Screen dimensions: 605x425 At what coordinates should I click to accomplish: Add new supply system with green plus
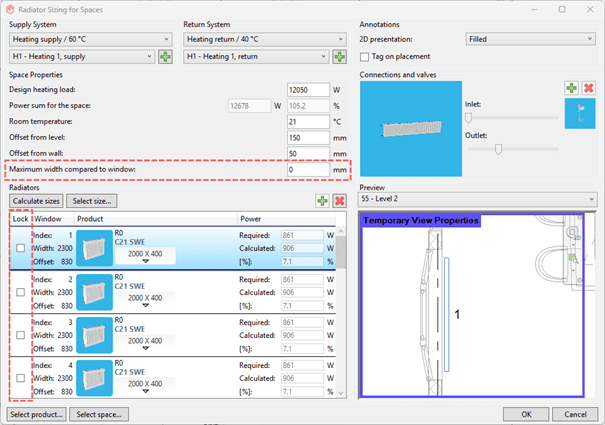pos(165,57)
